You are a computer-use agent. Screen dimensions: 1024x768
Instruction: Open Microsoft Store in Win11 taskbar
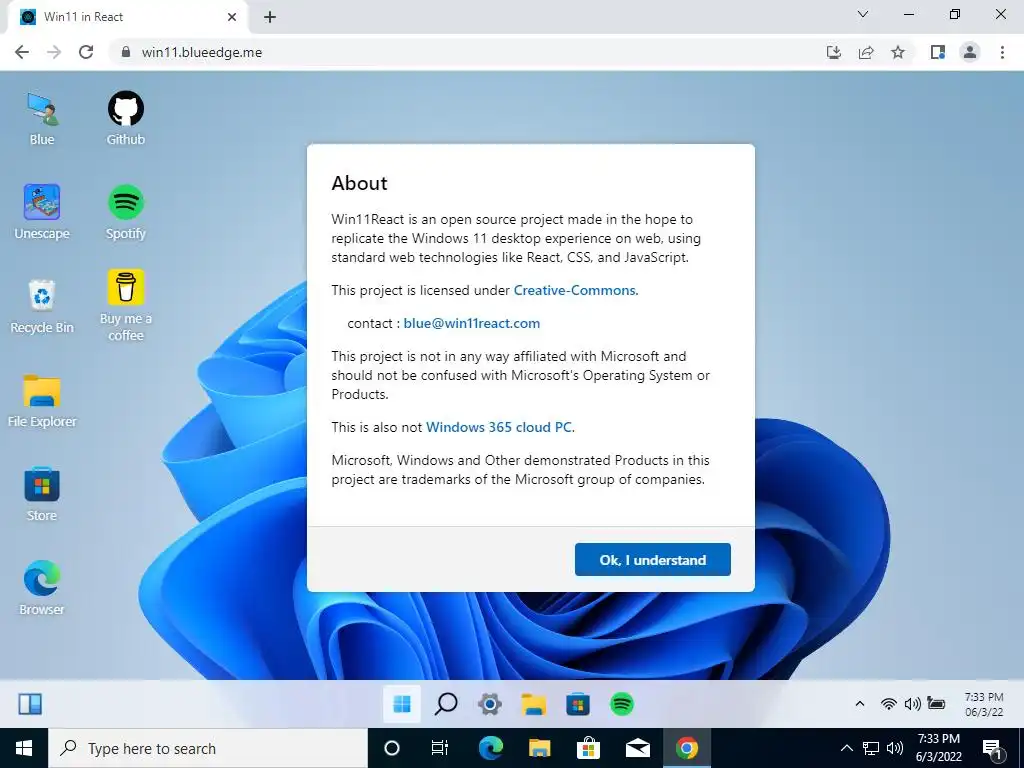click(578, 704)
